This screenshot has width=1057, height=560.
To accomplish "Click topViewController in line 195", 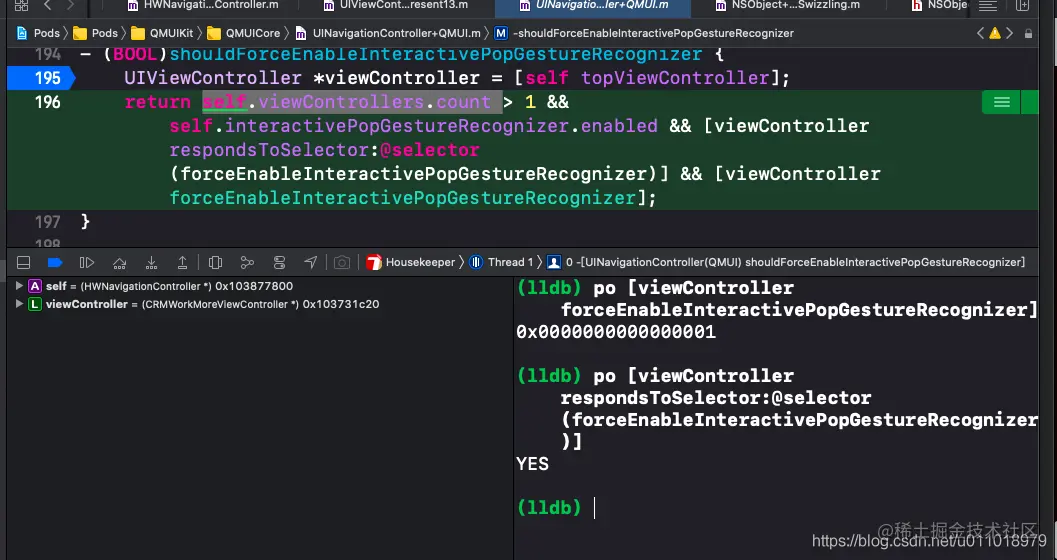I will tap(675, 78).
